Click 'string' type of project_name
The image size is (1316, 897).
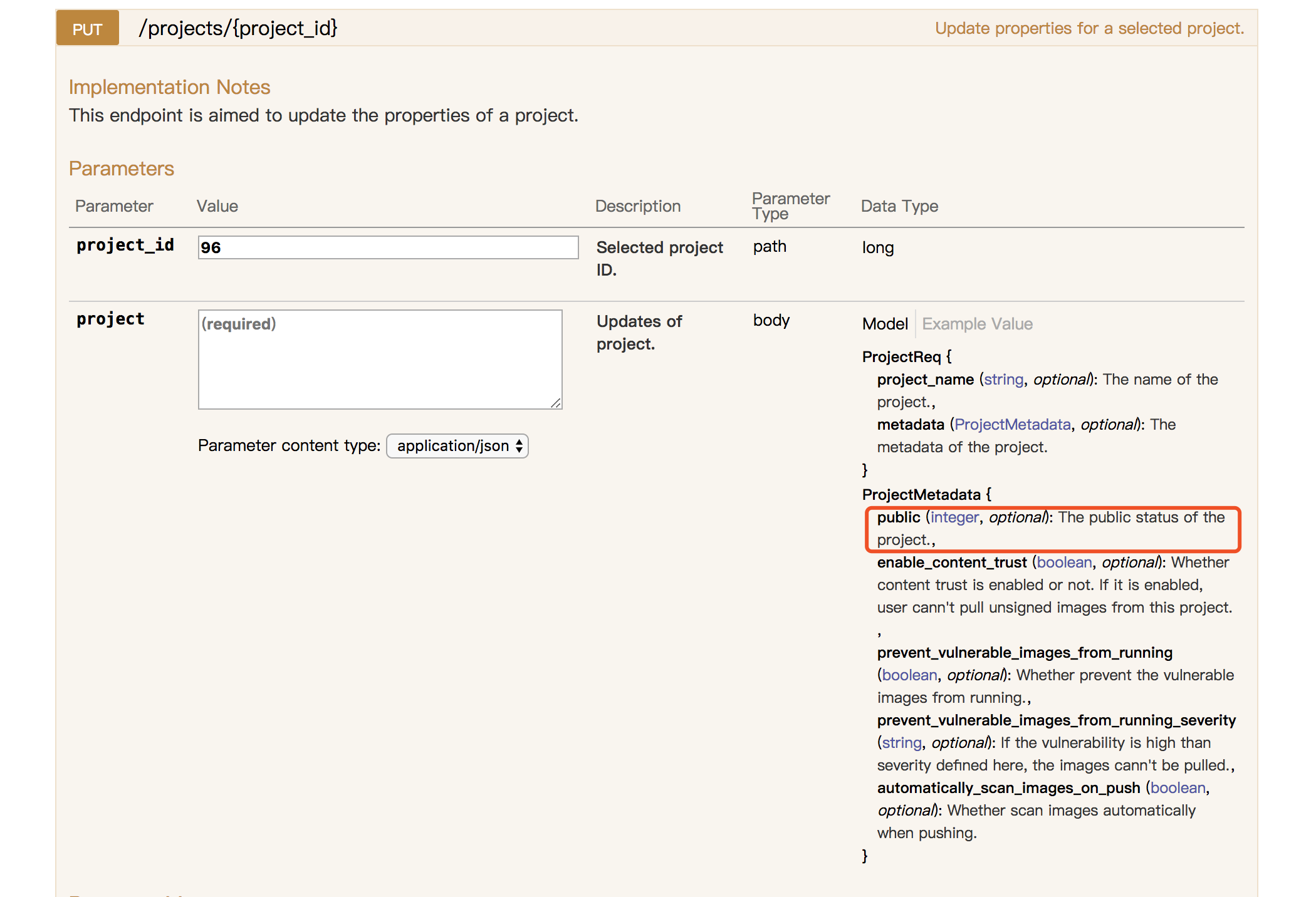[x=1003, y=380]
